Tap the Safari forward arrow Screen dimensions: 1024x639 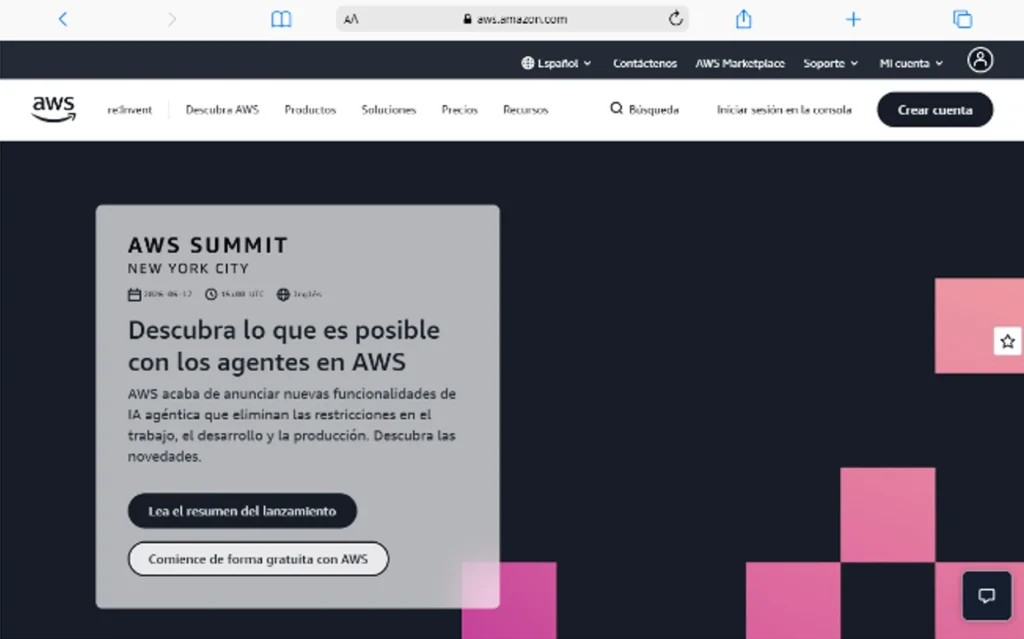point(172,20)
